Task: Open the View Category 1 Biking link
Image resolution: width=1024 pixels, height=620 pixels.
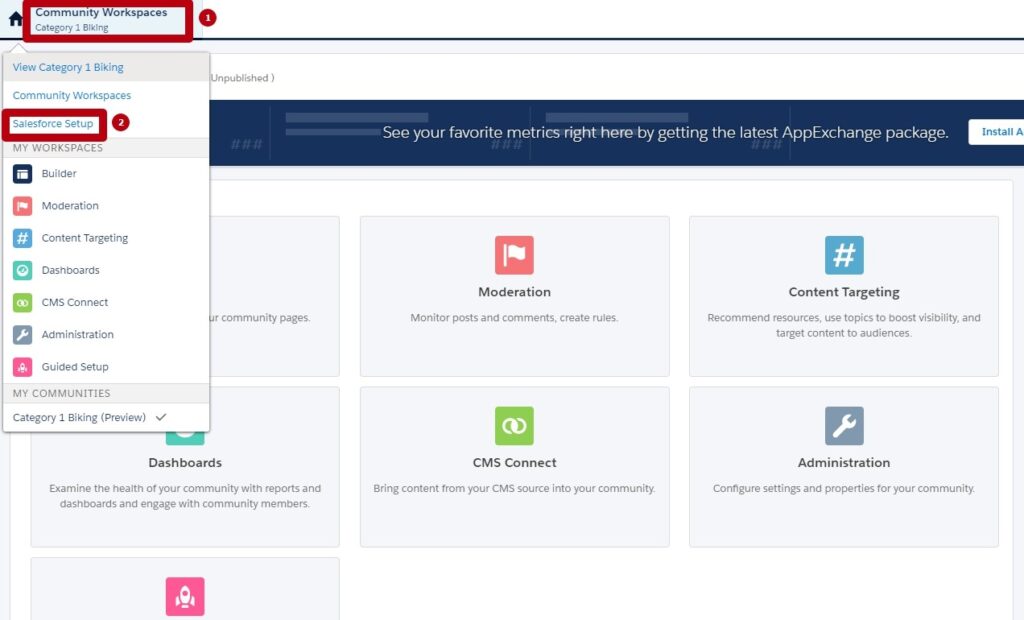Action: tap(68, 67)
